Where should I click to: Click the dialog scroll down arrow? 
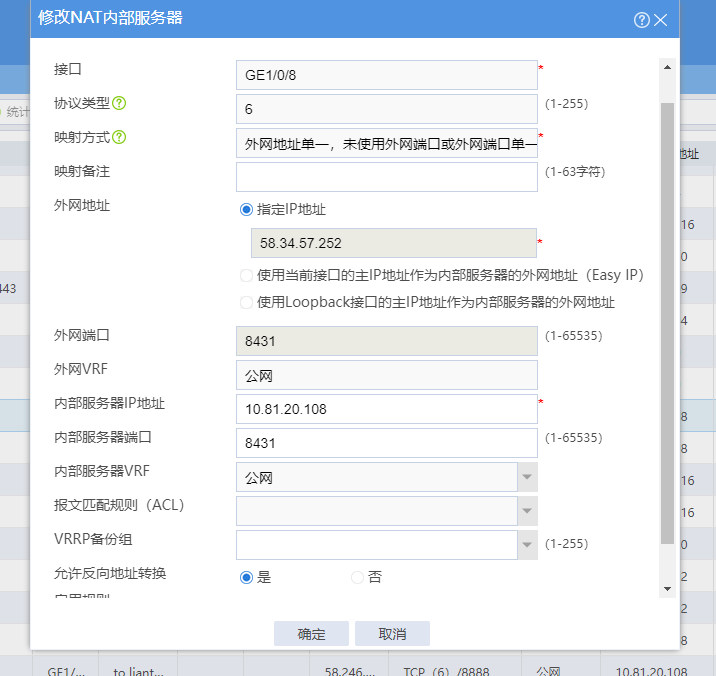tap(667, 589)
